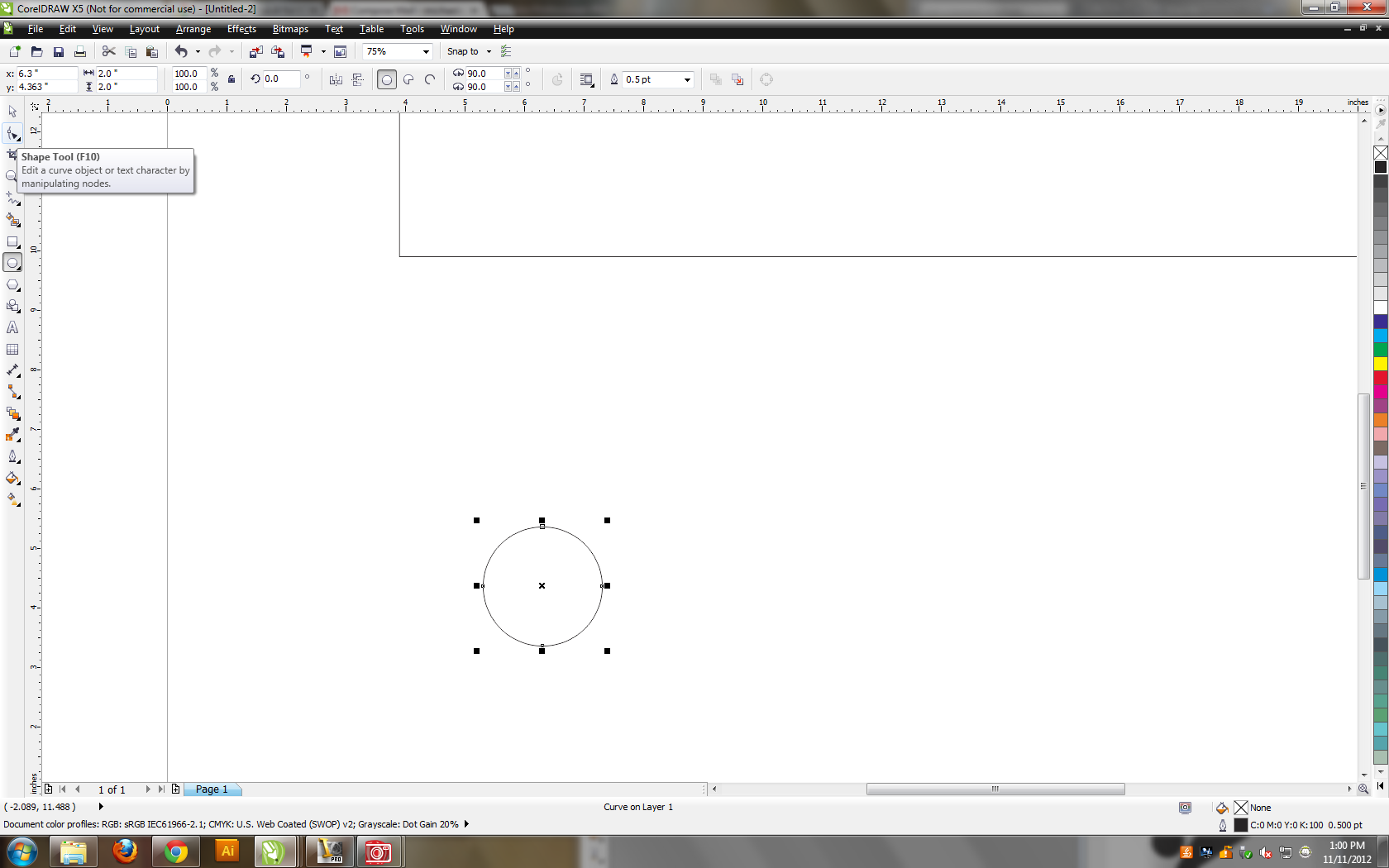1389x868 pixels.
Task: Toggle color proofing in status bar
Action: [x=1185, y=808]
